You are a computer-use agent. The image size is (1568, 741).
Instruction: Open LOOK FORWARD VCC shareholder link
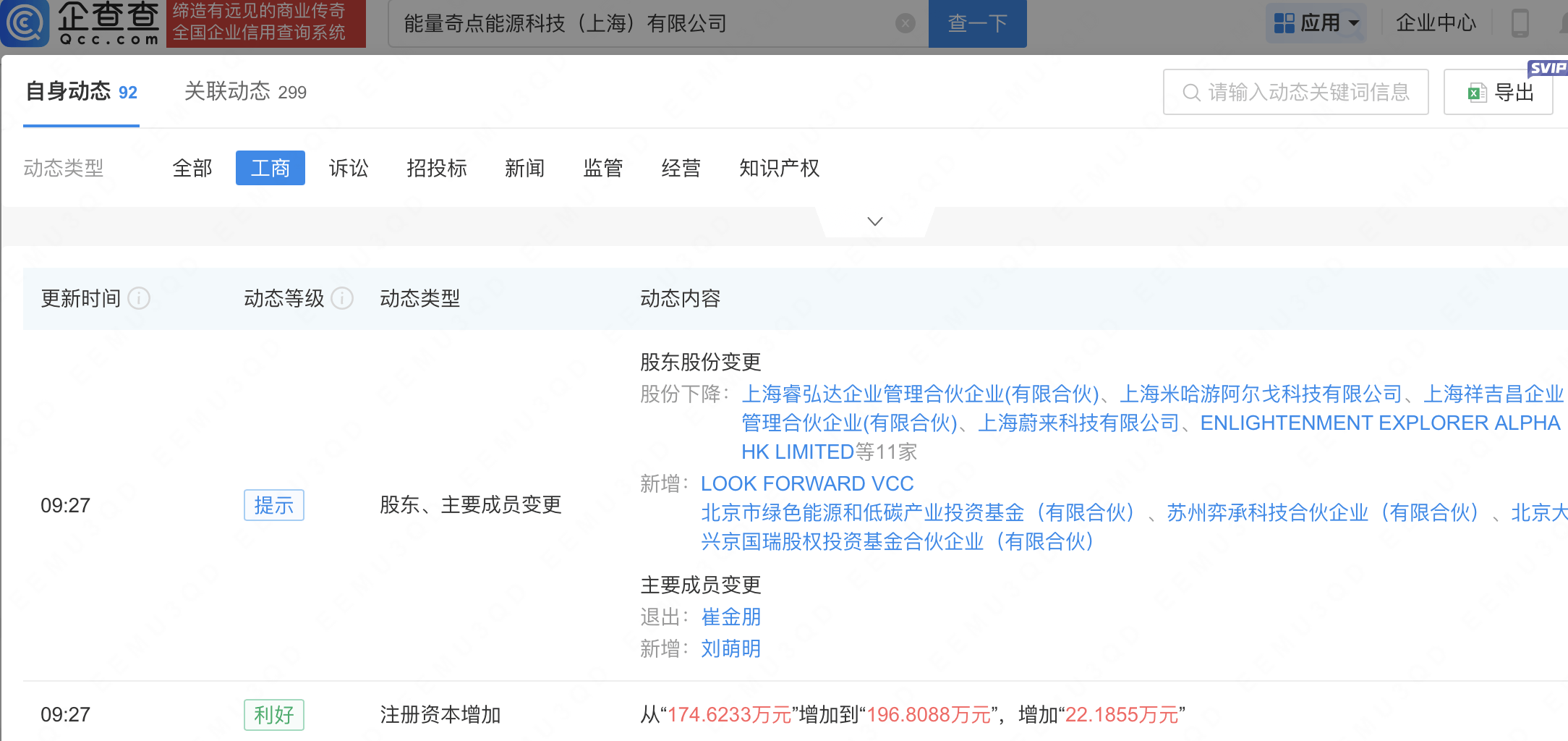tap(807, 483)
